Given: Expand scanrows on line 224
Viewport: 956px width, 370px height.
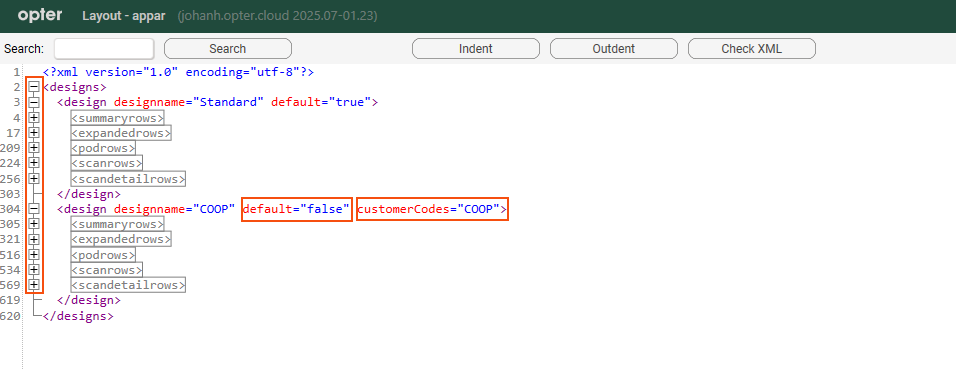Looking at the screenshot, I should [x=34, y=163].
